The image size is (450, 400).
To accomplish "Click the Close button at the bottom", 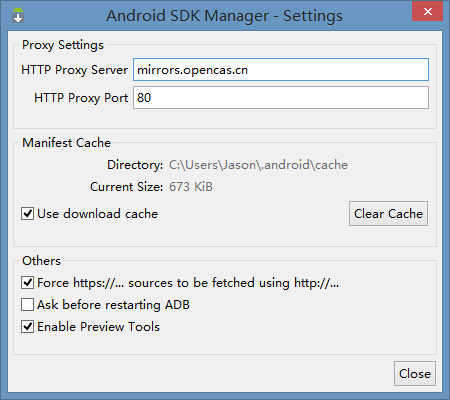I will click(415, 374).
